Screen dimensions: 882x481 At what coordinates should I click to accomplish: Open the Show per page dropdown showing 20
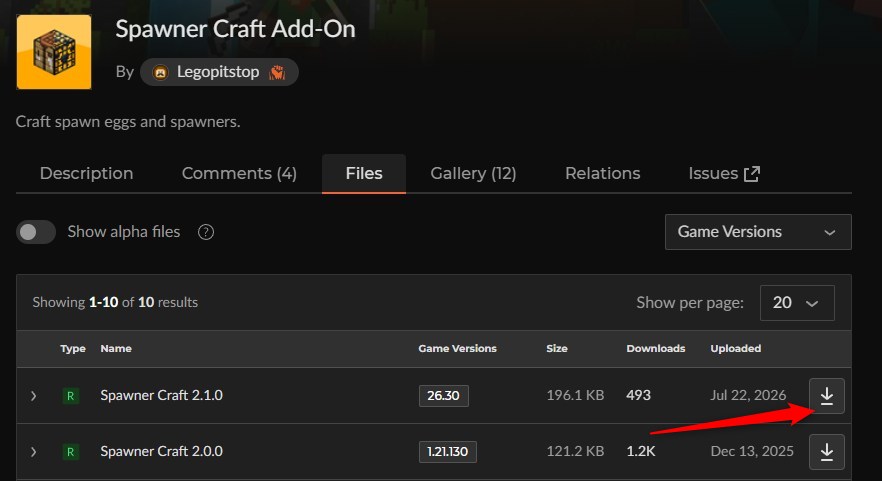click(x=797, y=303)
